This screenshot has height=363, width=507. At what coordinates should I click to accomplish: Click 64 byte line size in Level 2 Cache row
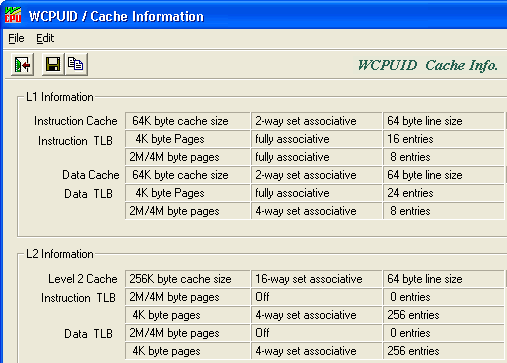click(444, 279)
